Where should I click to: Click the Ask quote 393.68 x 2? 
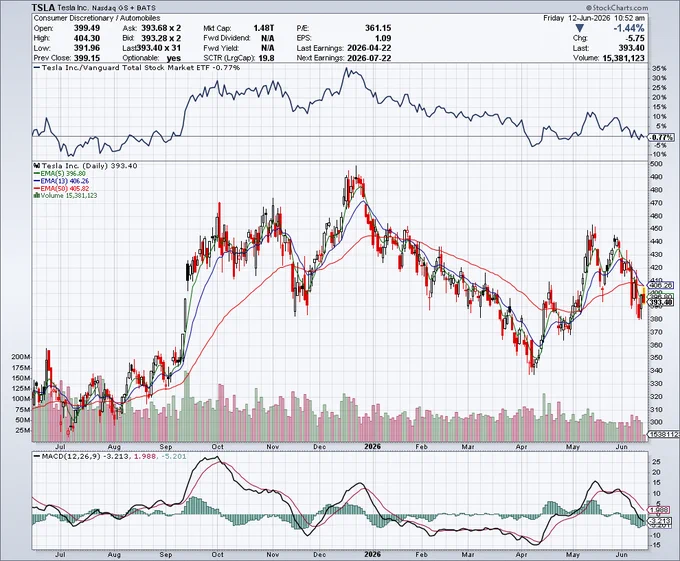[x=161, y=28]
